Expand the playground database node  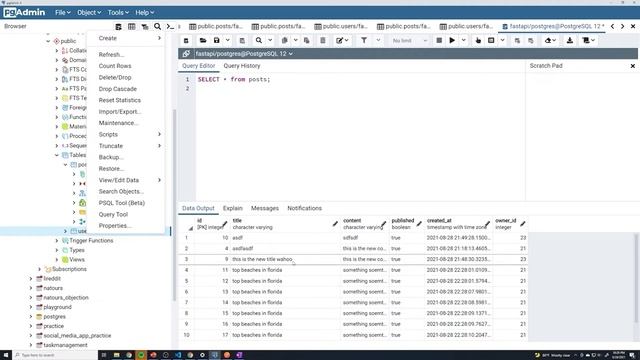pos(31,307)
